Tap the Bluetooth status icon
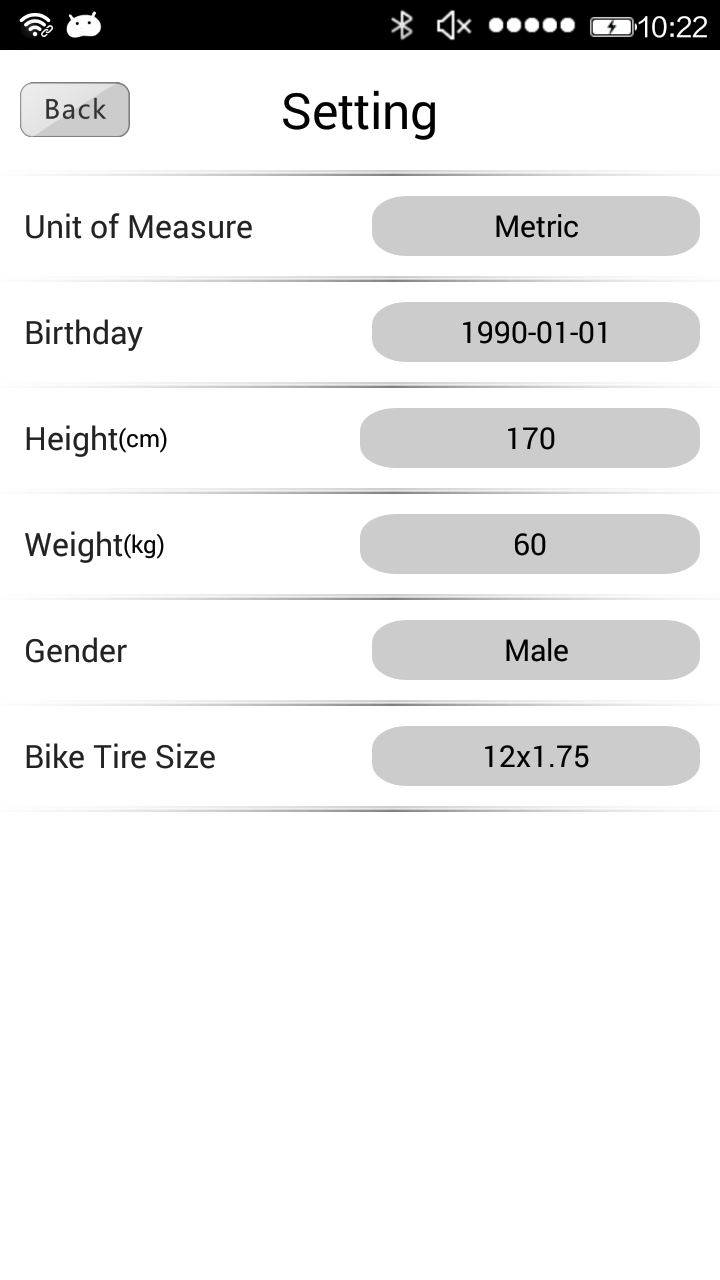The image size is (720, 1280). click(402, 25)
